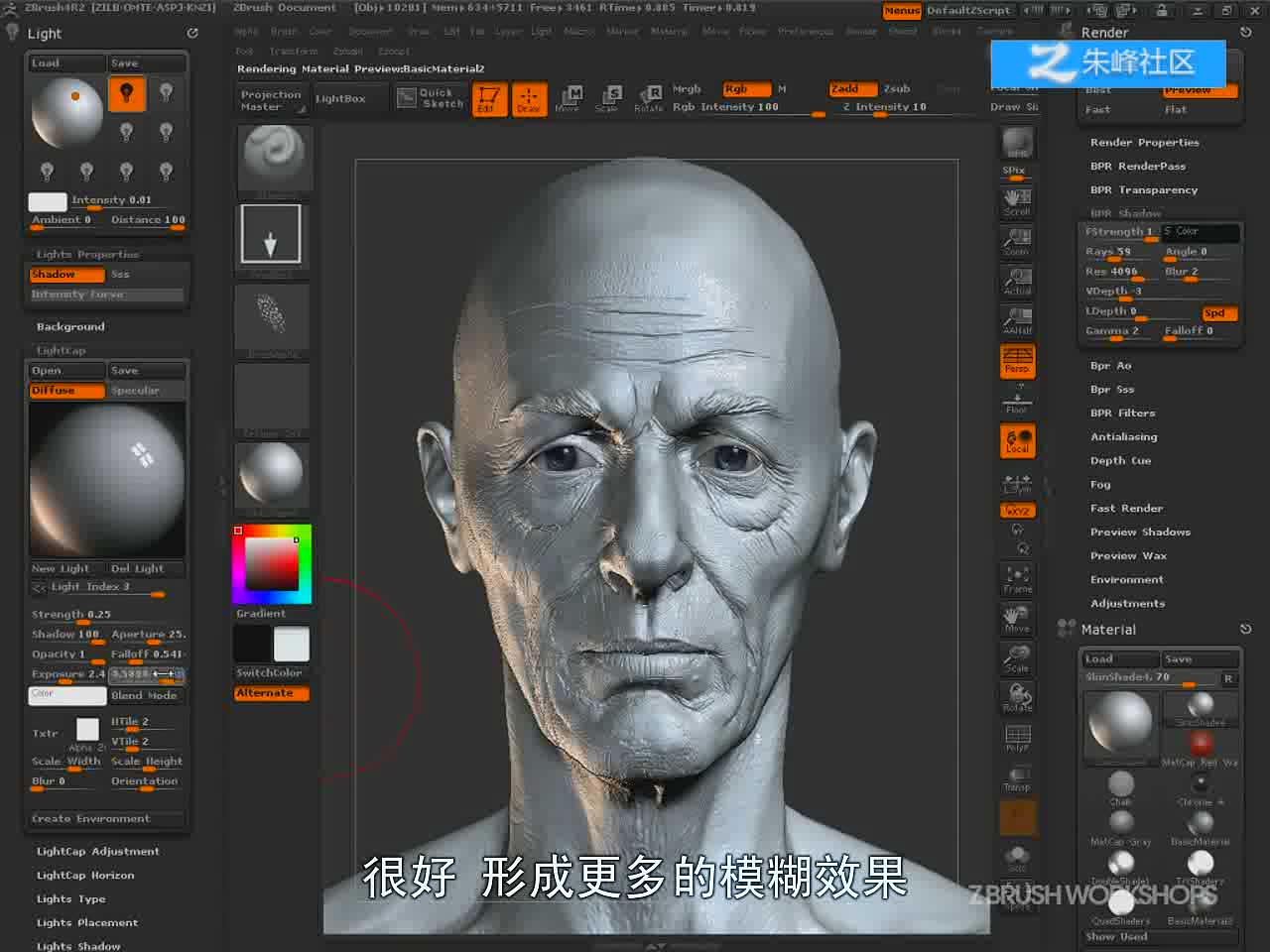Expand the BPR Shadow section
This screenshot has width=1270, height=952.
[1125, 213]
